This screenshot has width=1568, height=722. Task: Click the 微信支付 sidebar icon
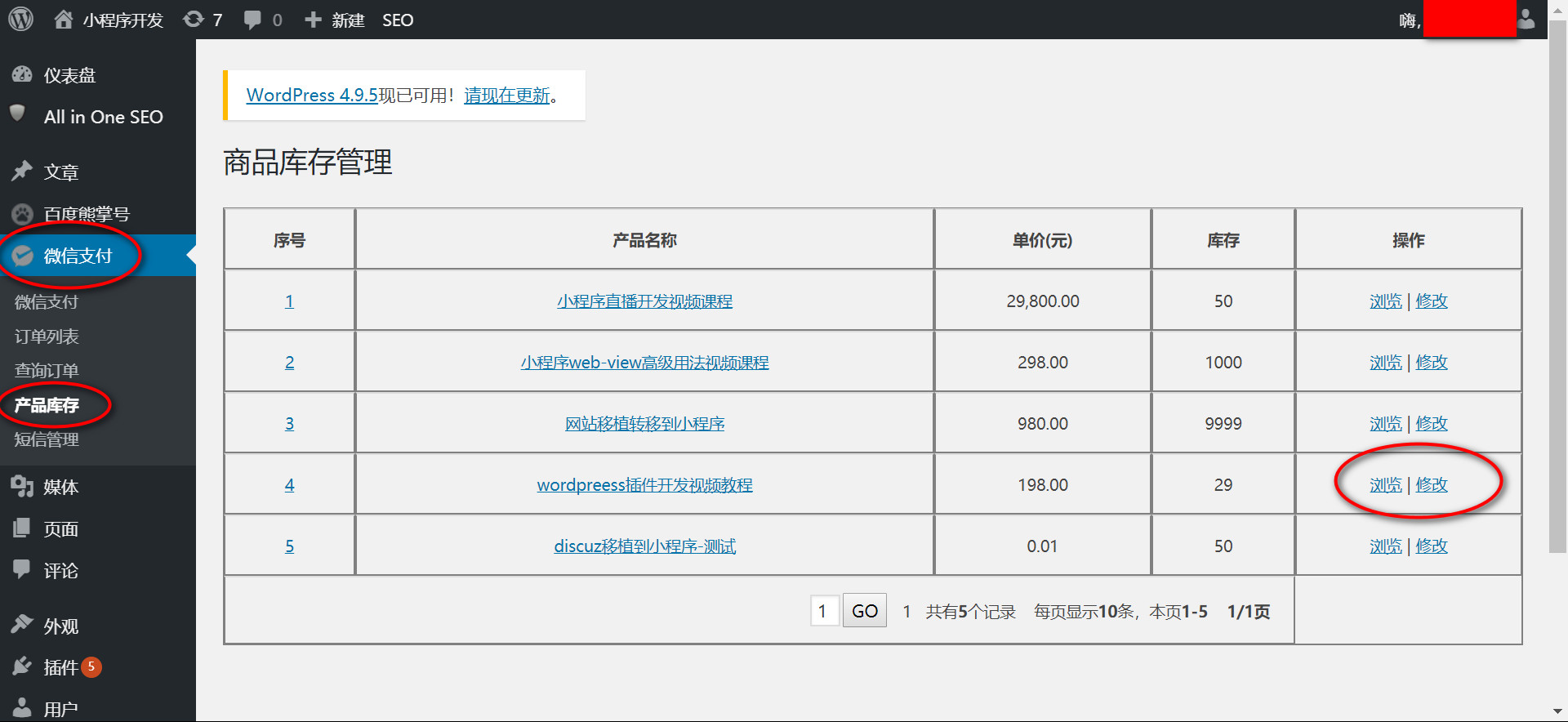tap(22, 256)
